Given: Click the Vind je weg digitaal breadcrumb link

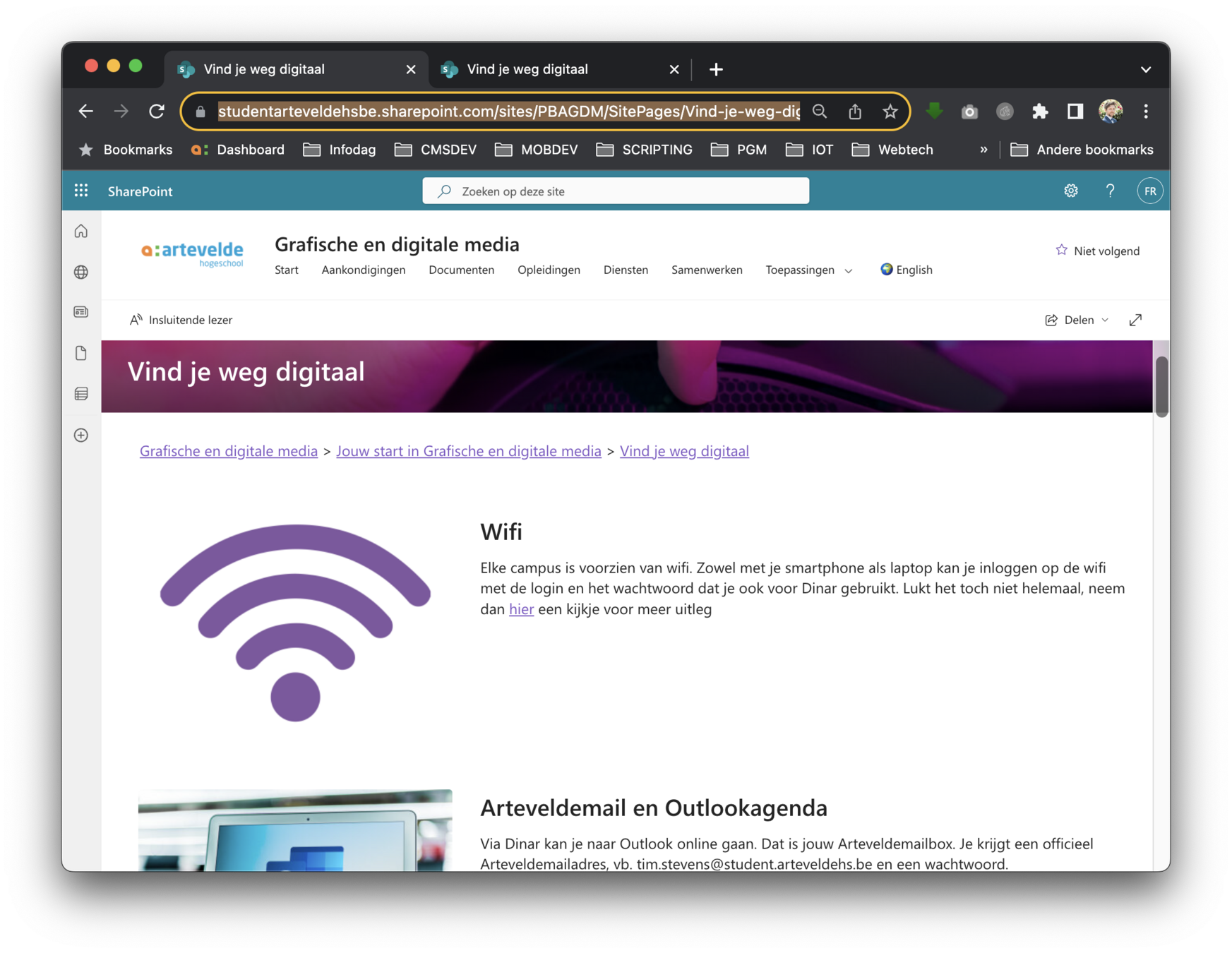Looking at the screenshot, I should coord(684,450).
